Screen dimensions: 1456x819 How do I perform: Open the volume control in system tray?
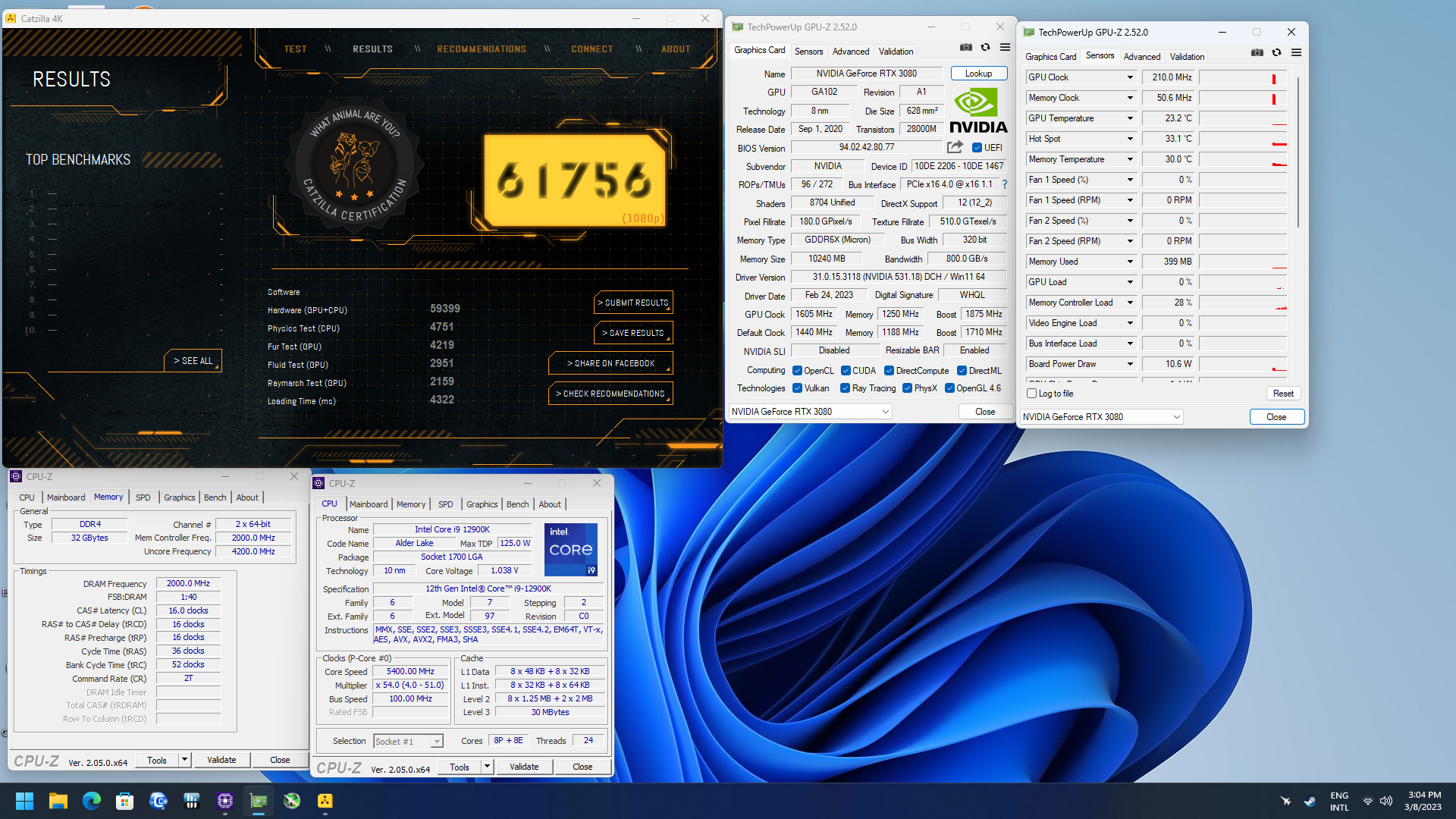[1386, 801]
